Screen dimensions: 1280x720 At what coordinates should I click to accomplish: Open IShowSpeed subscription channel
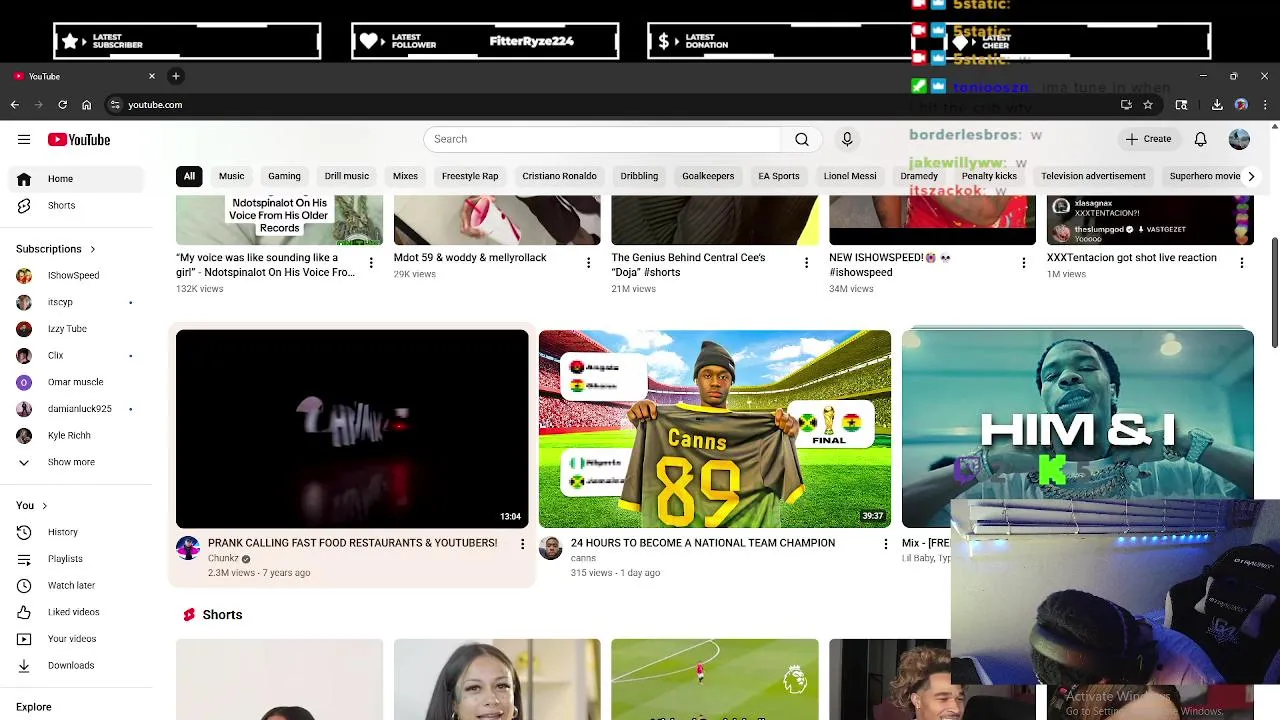(x=76, y=275)
